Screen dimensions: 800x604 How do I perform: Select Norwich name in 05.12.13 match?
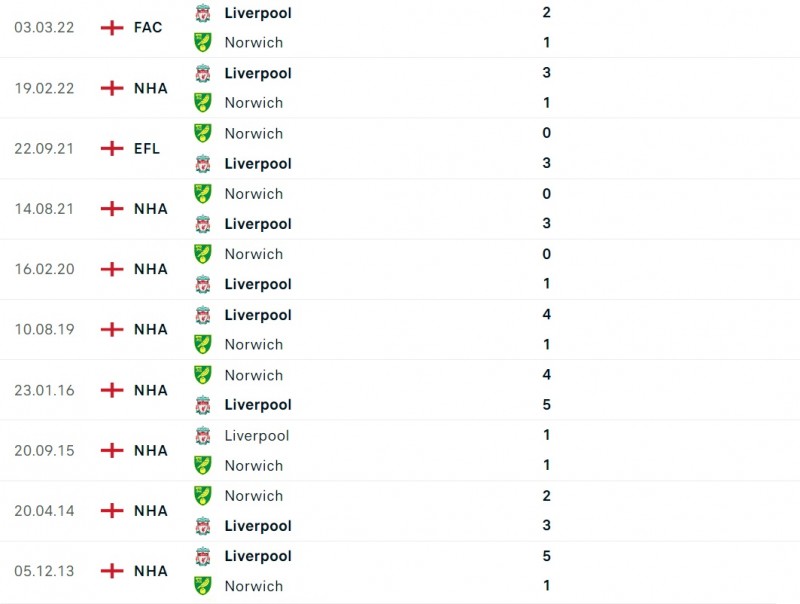(254, 586)
